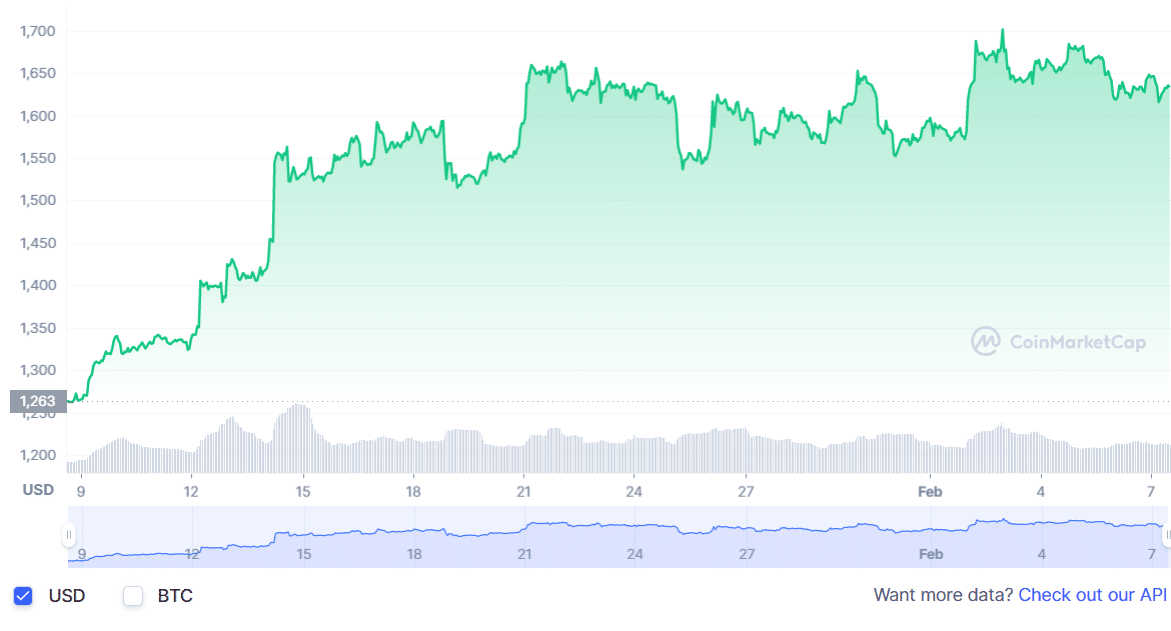Click the CoinMarketCap watermark text
Screen dimensions: 1171x631
1078,342
